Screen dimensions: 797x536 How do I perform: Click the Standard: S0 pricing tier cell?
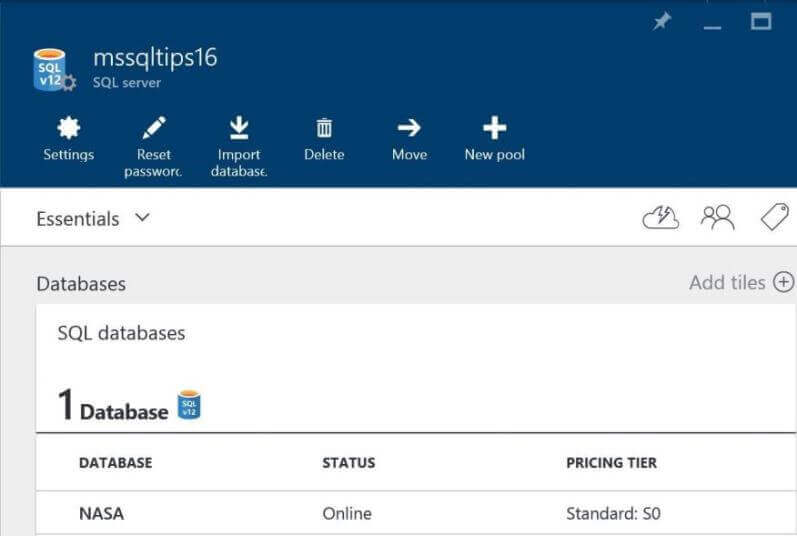(x=614, y=514)
